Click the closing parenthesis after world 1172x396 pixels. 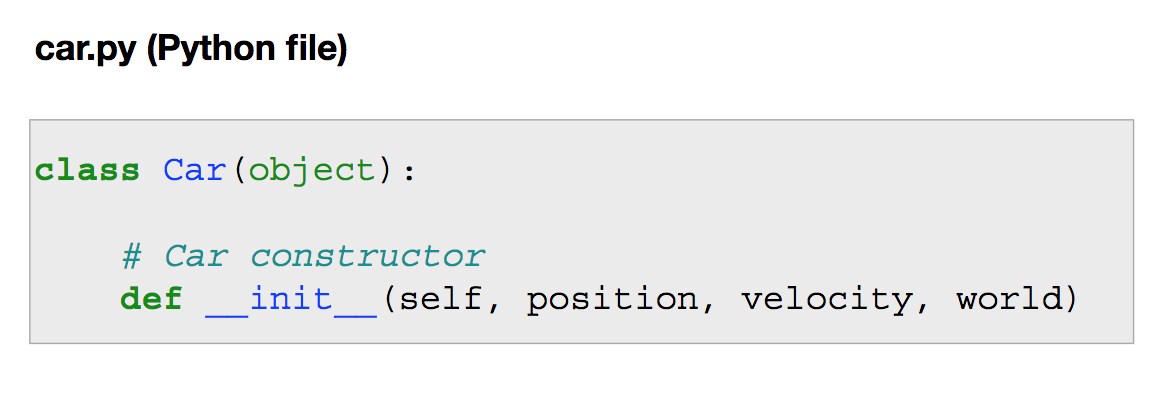point(1070,301)
